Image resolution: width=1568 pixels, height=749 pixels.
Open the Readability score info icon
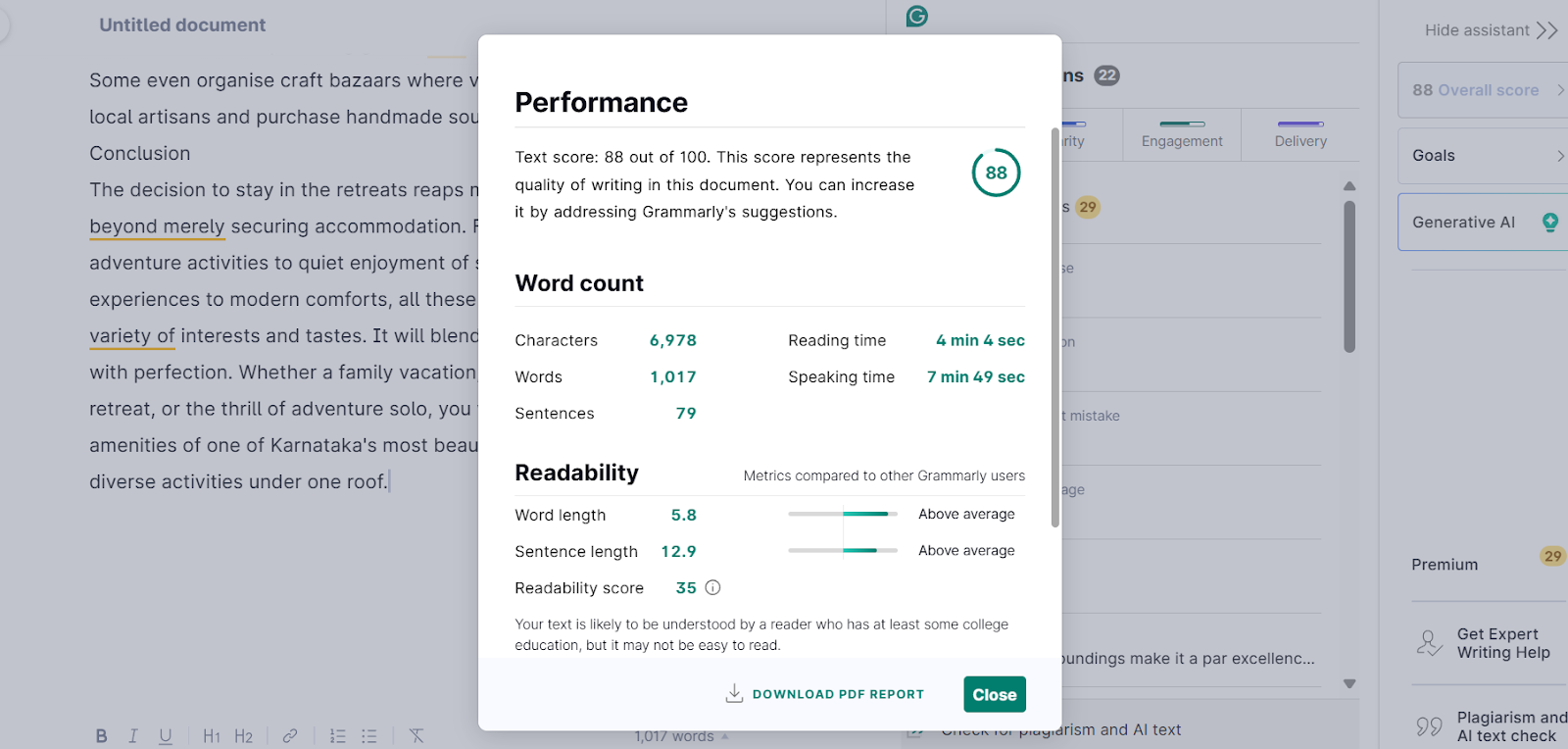tap(712, 588)
